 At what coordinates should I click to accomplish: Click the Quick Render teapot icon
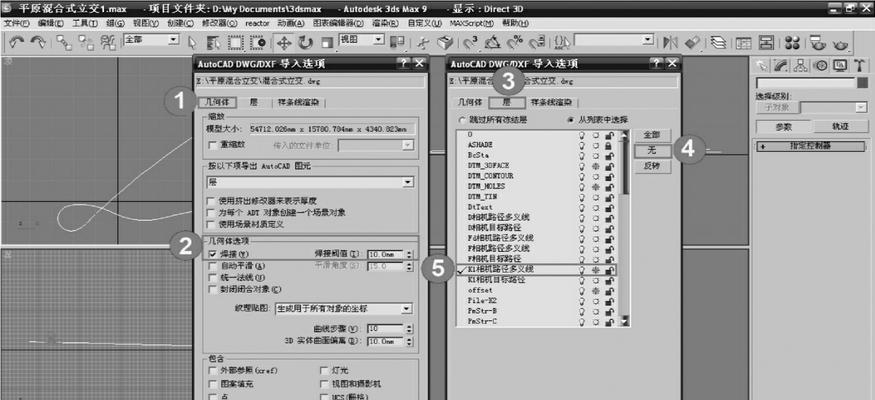click(x=841, y=43)
